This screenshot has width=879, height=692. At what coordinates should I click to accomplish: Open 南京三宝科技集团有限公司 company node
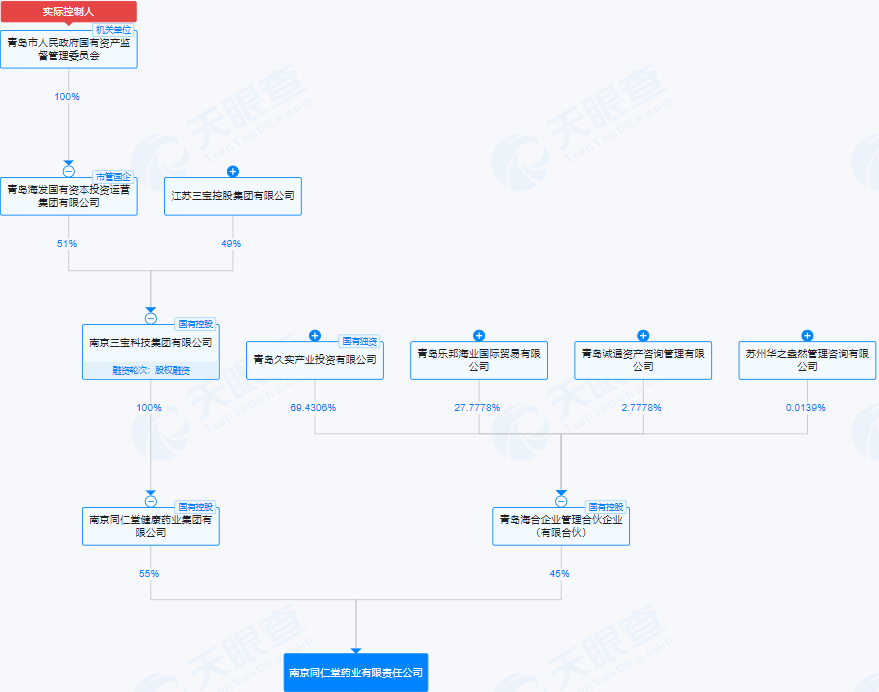[x=151, y=343]
